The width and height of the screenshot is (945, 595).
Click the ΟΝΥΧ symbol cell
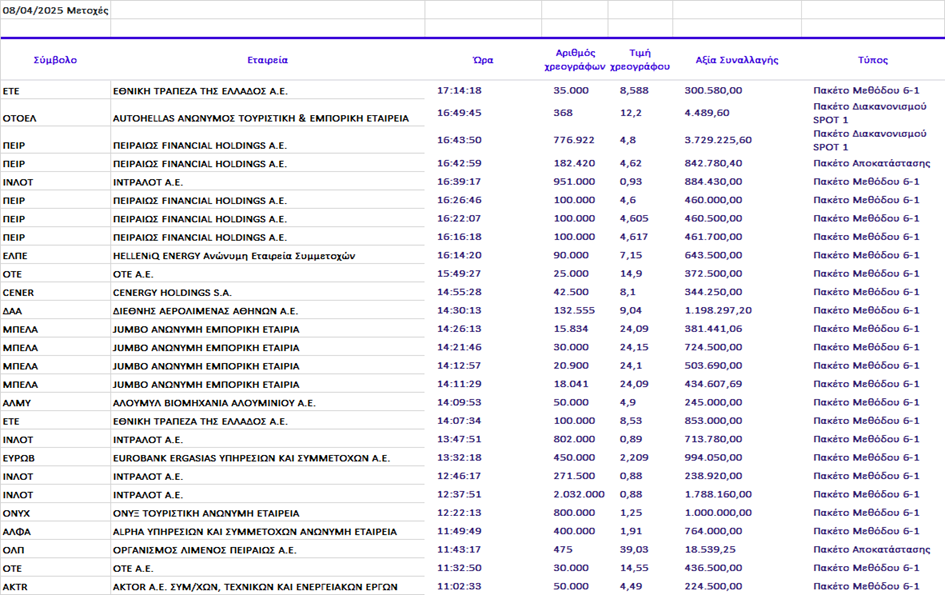coord(17,513)
